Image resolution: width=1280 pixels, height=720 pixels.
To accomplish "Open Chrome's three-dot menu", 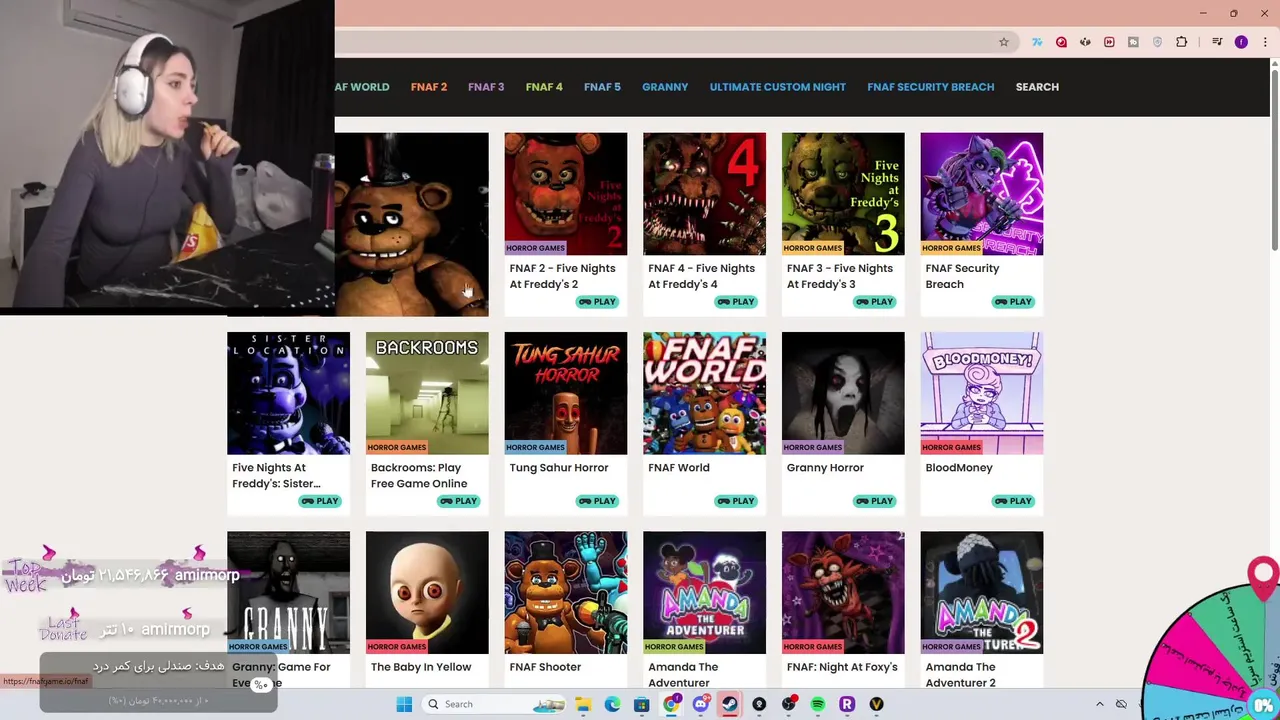I will 1264,42.
